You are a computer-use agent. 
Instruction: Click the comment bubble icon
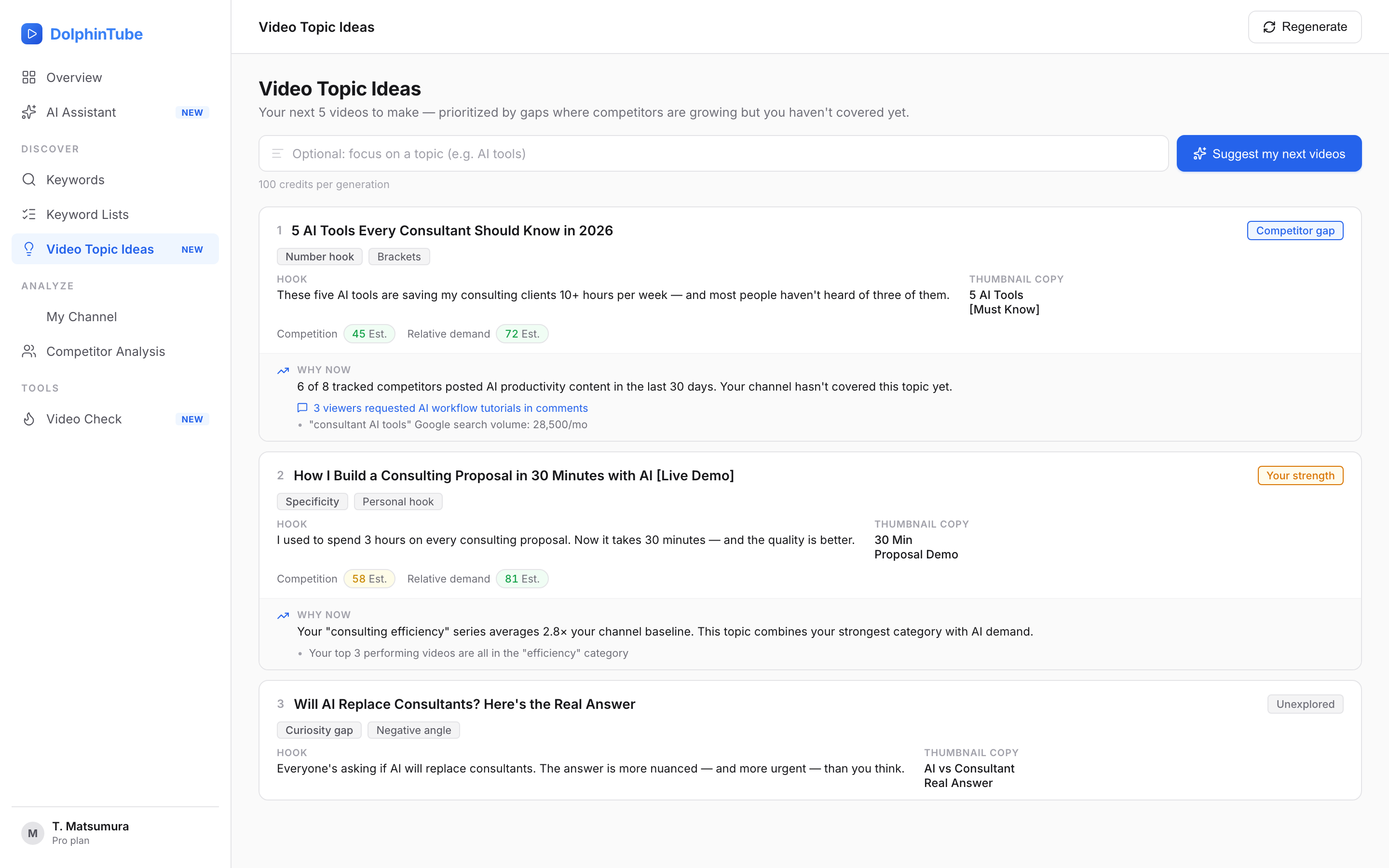[x=302, y=408]
